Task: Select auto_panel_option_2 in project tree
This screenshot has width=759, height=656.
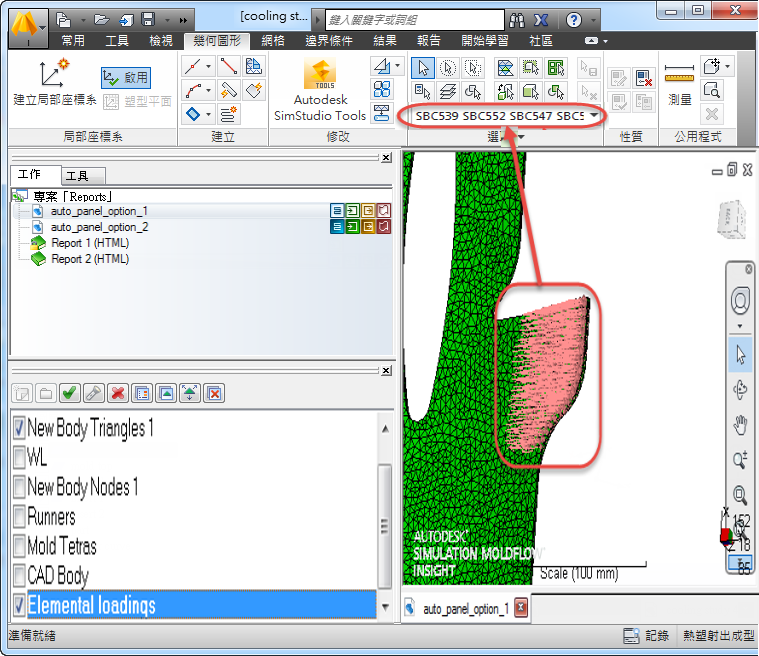Action: [x=99, y=227]
